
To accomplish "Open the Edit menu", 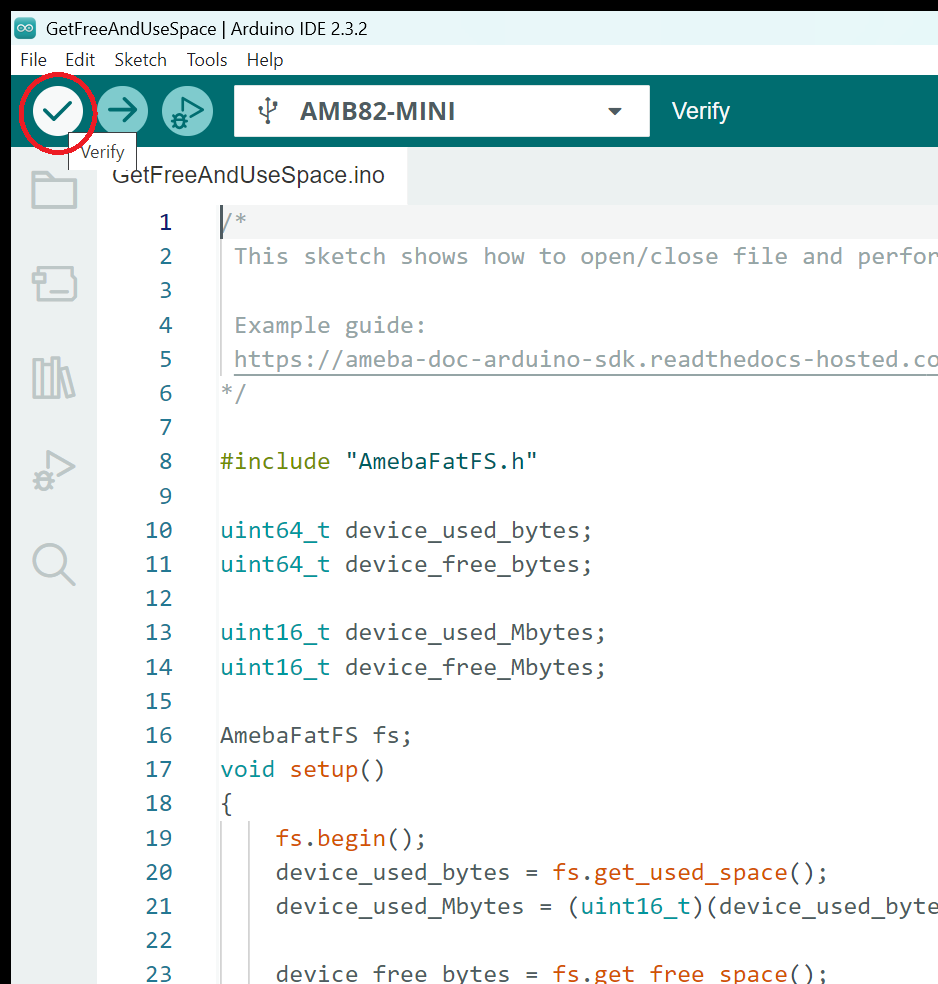I will coord(80,60).
